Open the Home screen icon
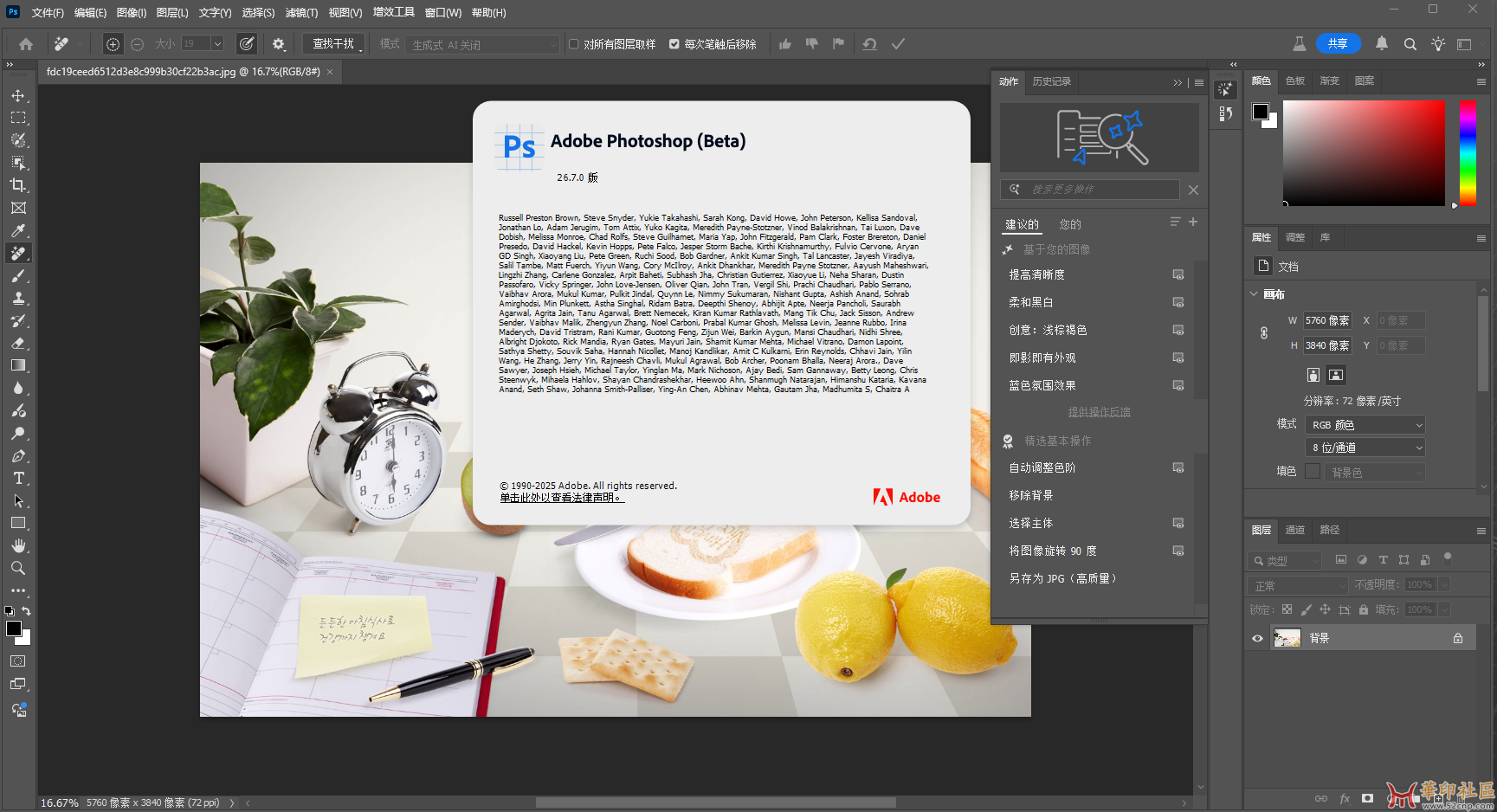This screenshot has height=812, width=1497. pyautogui.click(x=26, y=43)
